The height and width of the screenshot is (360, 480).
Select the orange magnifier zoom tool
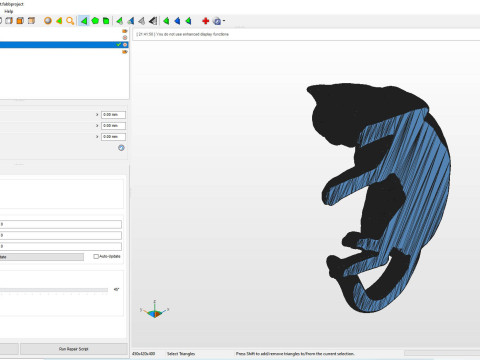[x=70, y=21]
